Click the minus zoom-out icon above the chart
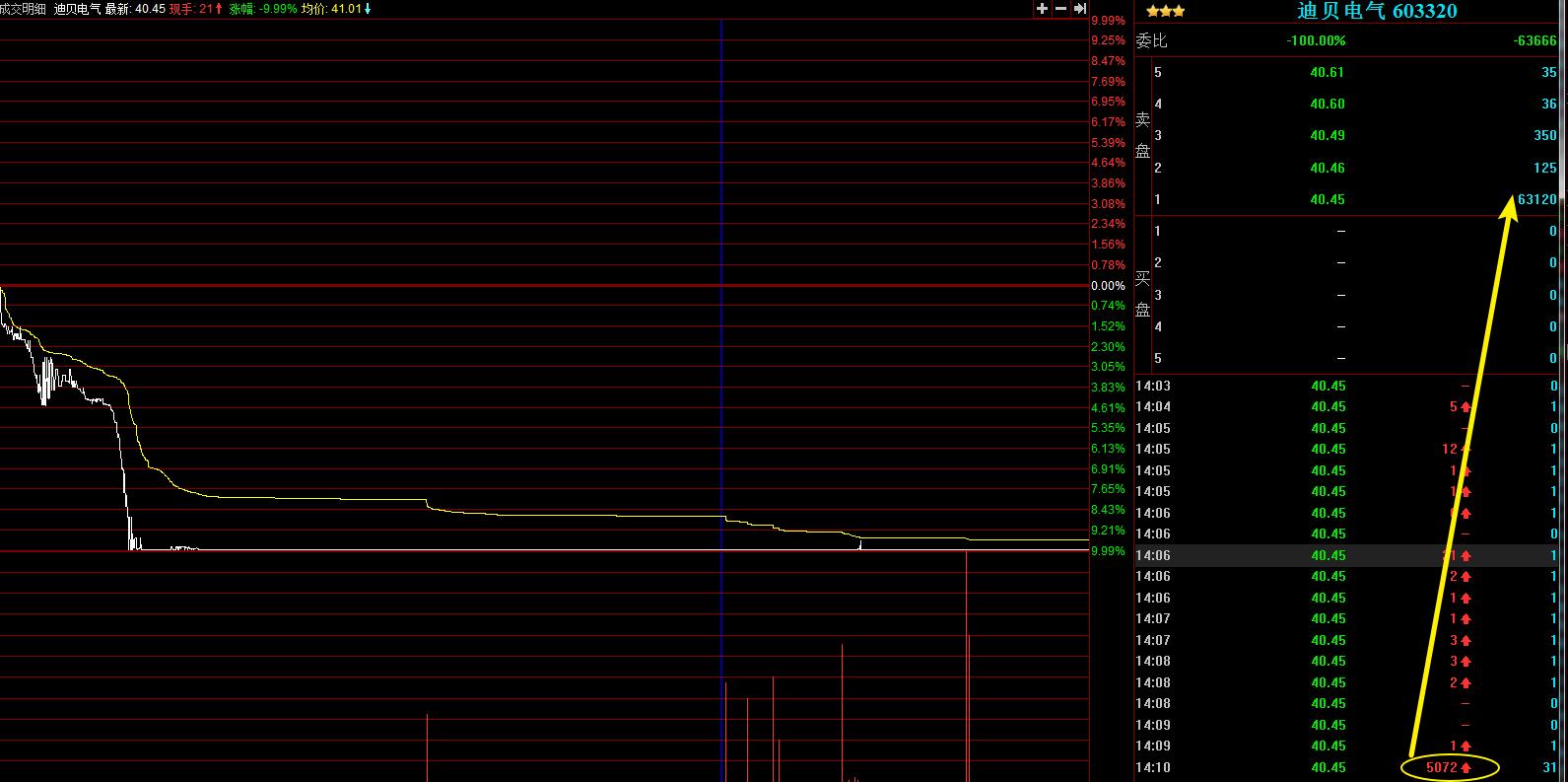Image resolution: width=1568 pixels, height=782 pixels. pos(1060,9)
